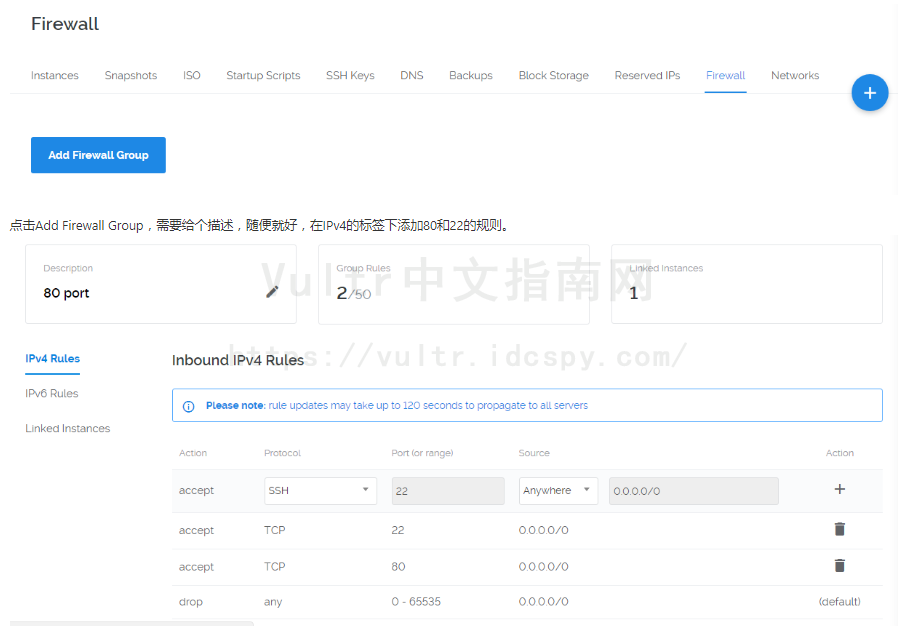
Task: Select the SSH Keys tab
Action: [350, 75]
